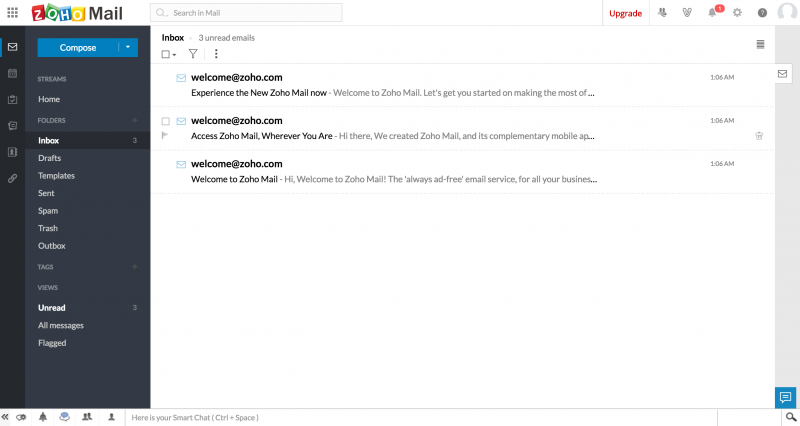The width and height of the screenshot is (800, 426).
Task: Click the Compose button
Action: coord(78,47)
